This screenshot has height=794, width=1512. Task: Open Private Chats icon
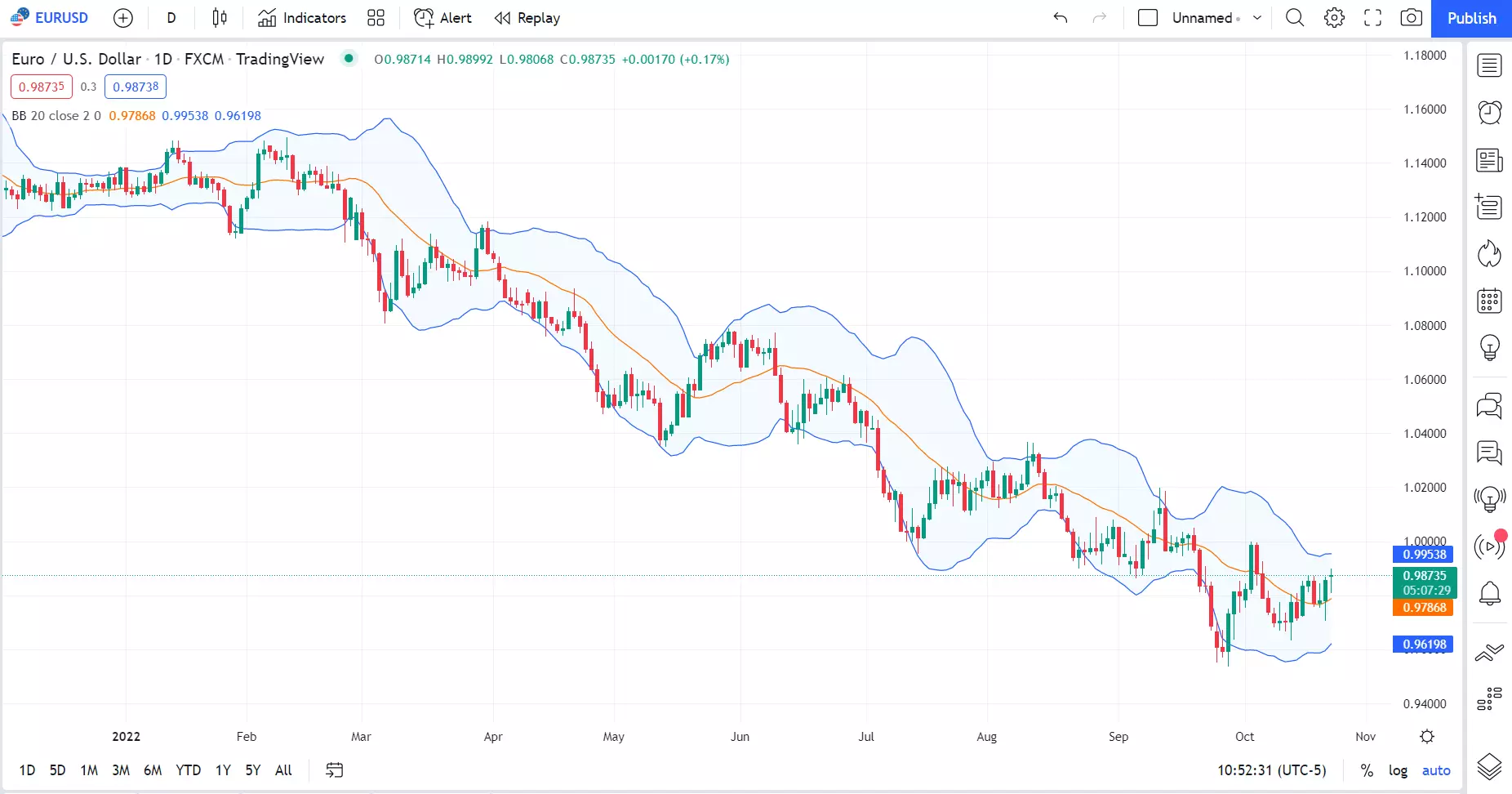tap(1489, 452)
